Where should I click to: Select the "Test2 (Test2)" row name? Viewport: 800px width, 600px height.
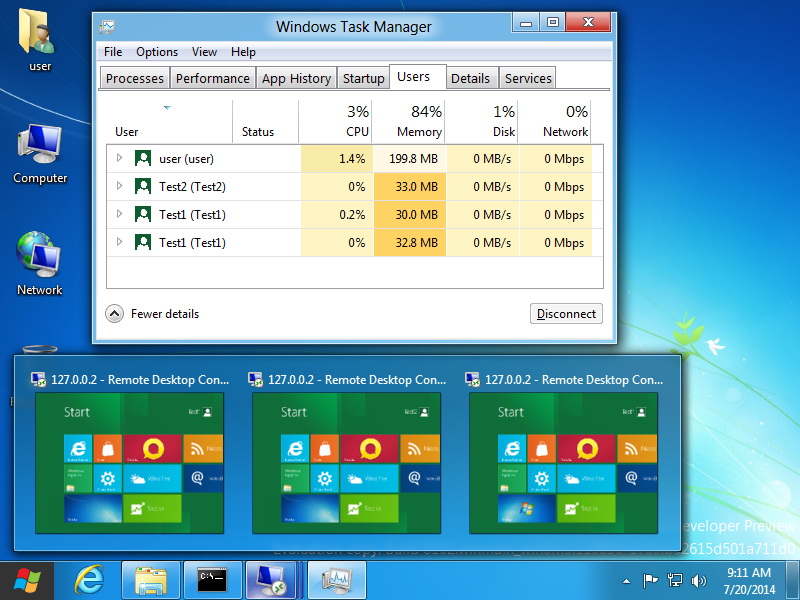pos(192,187)
